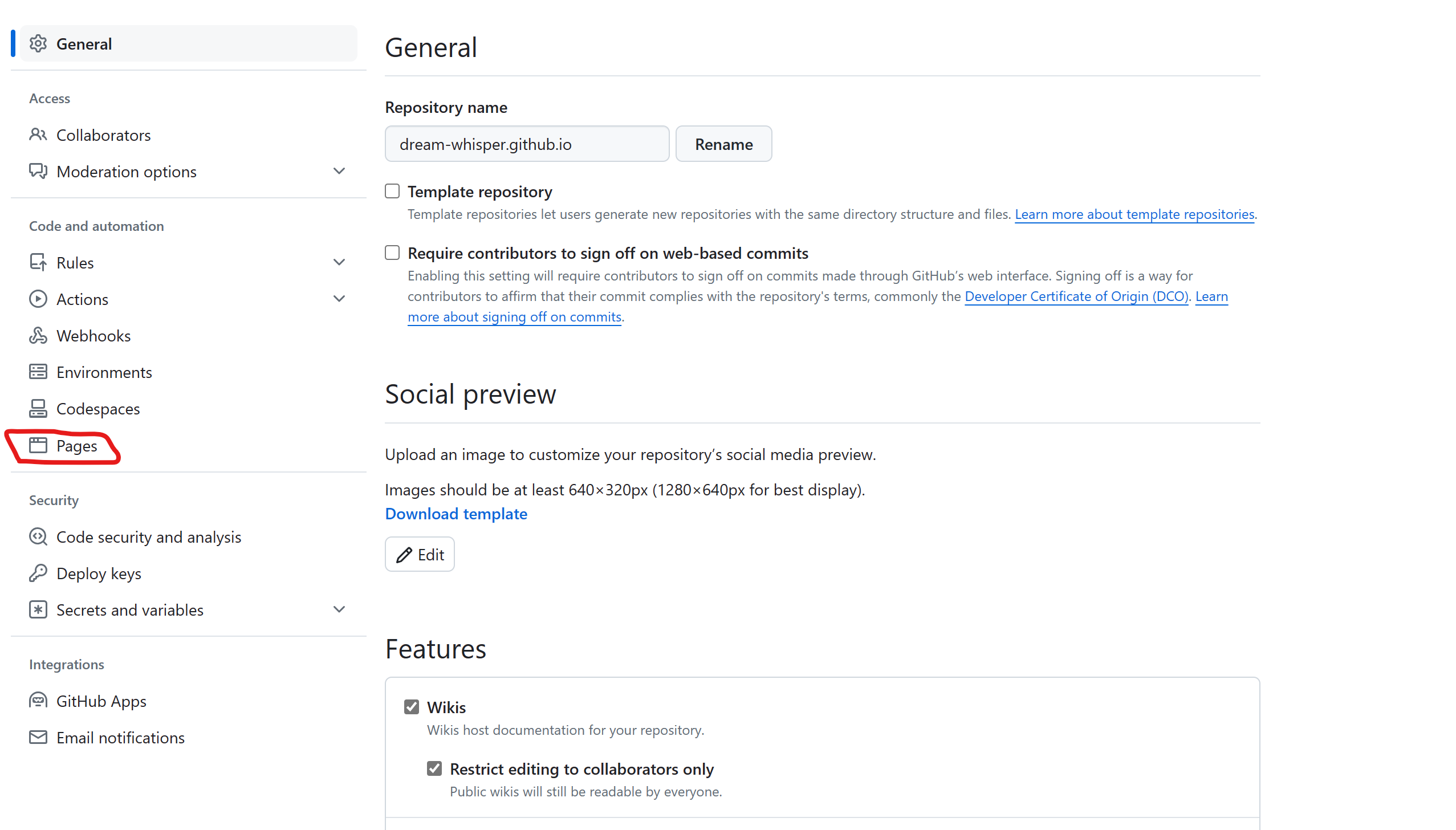1456x830 pixels.
Task: Toggle Restrict editing to collaborators only
Action: pos(434,768)
